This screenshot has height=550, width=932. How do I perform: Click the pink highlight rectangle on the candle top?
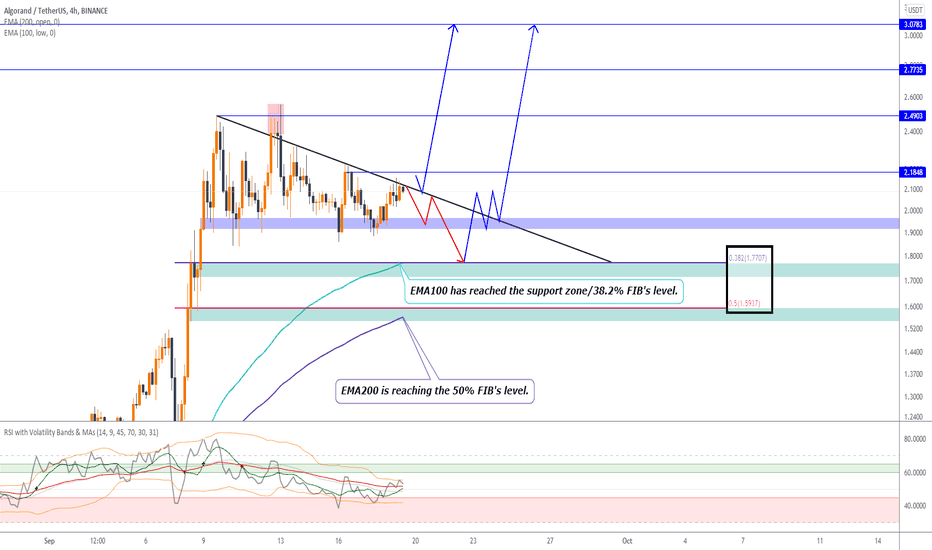tap(276, 119)
